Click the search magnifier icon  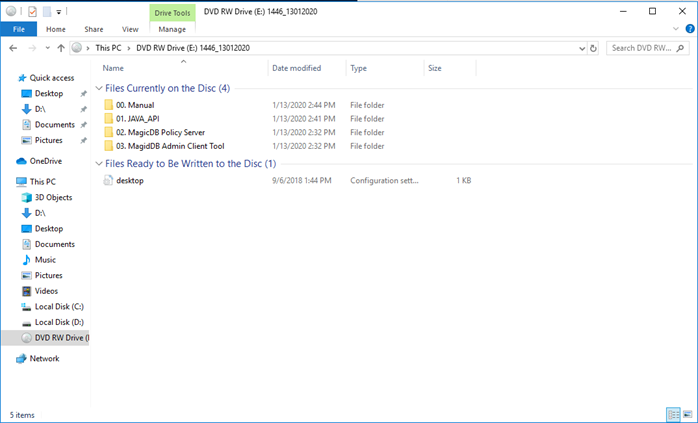(x=680, y=48)
